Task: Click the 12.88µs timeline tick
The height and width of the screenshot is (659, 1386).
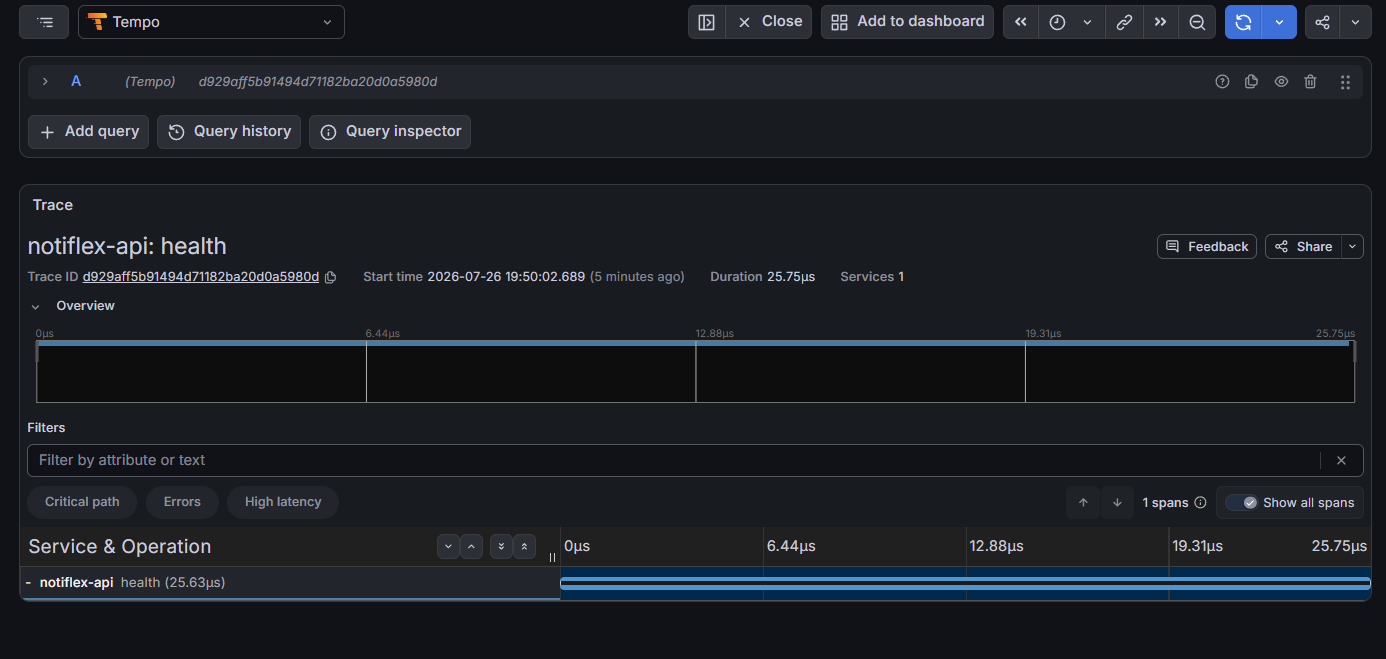Action: coord(996,547)
